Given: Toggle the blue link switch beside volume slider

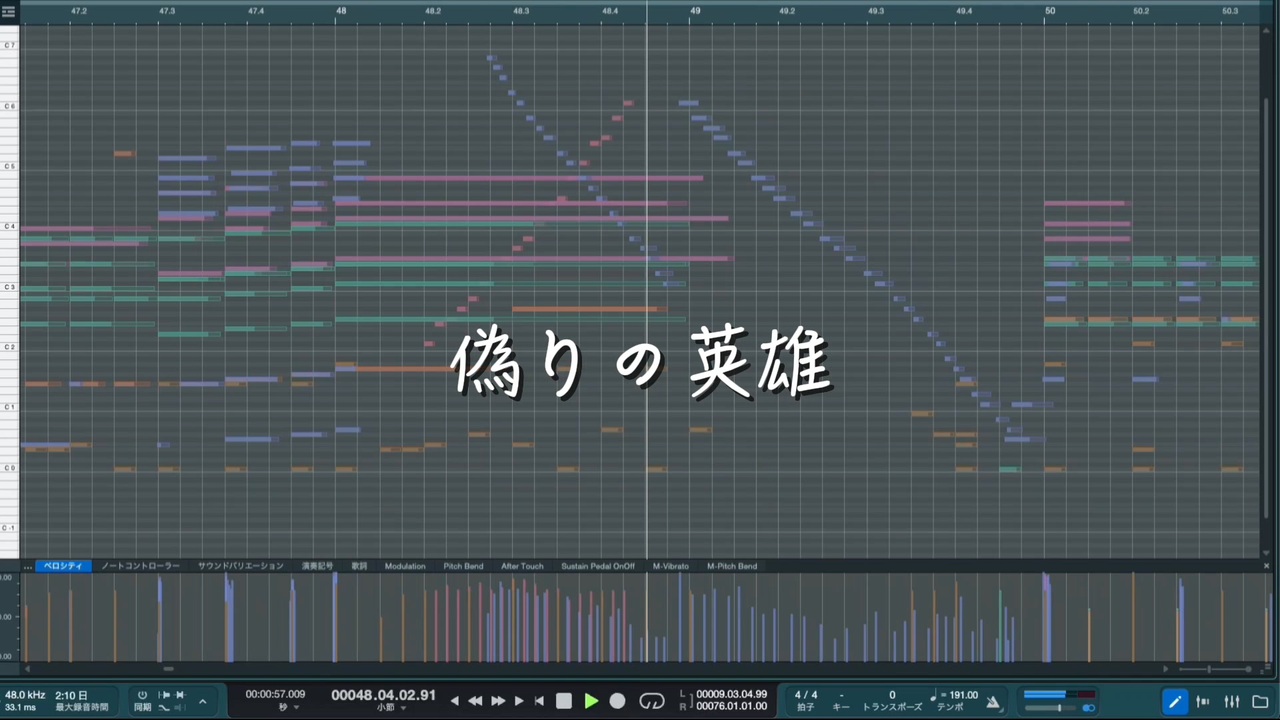Looking at the screenshot, I should (1088, 708).
